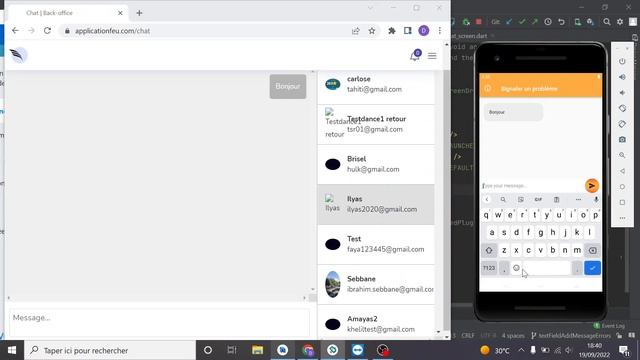Rotate emulator right
Image resolution: width=640 pixels, height=360 pixels.
tap(622, 124)
